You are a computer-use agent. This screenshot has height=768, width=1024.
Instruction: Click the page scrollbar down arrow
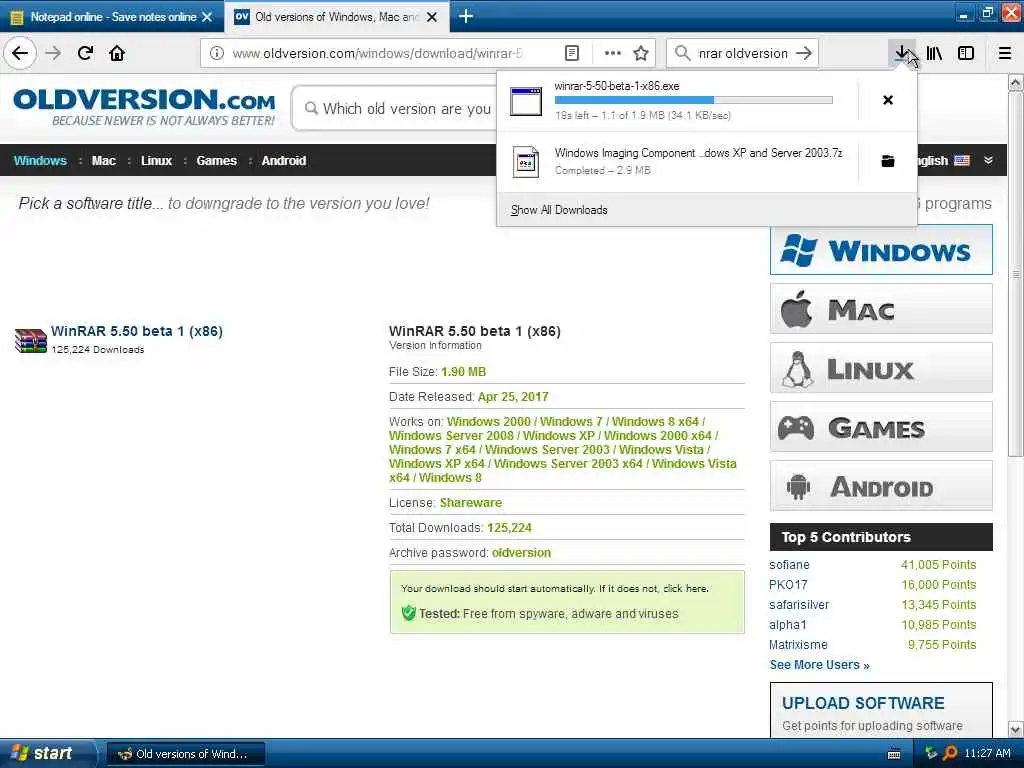click(1016, 729)
